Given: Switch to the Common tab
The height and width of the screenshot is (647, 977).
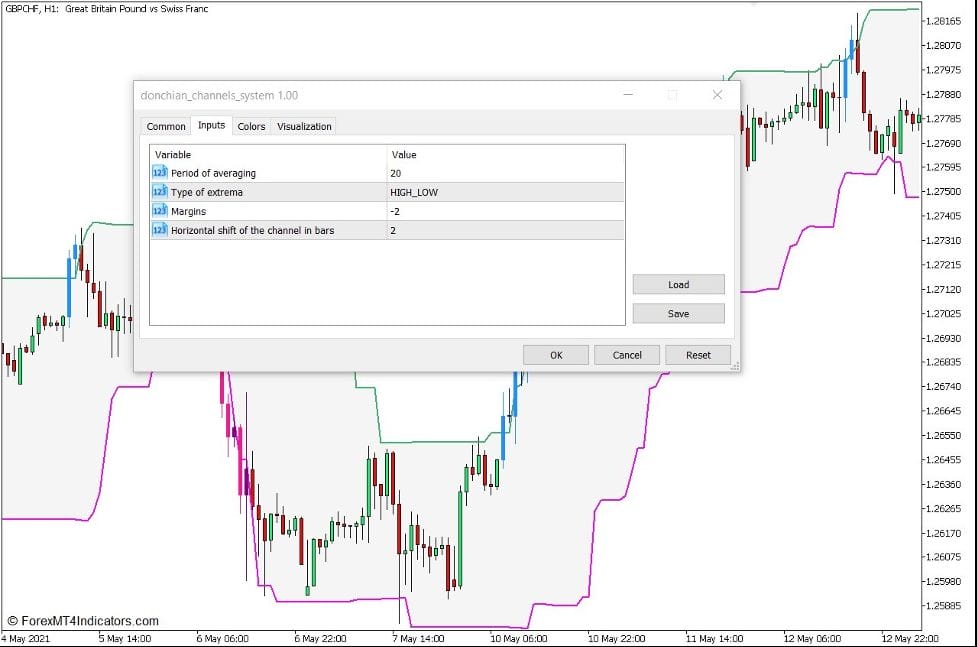Looking at the screenshot, I should (x=164, y=126).
